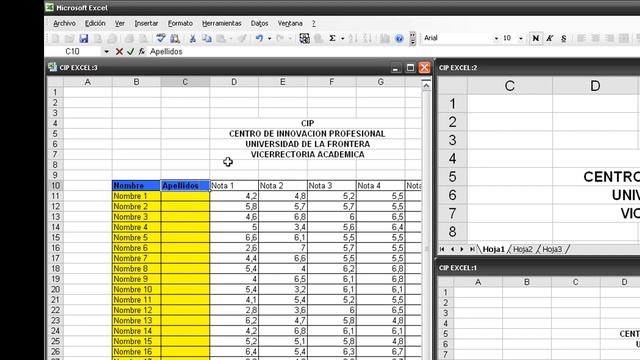Click first-sheet navigation arrow in CIP EXCEL:2
The height and width of the screenshot is (360, 640).
(442, 249)
